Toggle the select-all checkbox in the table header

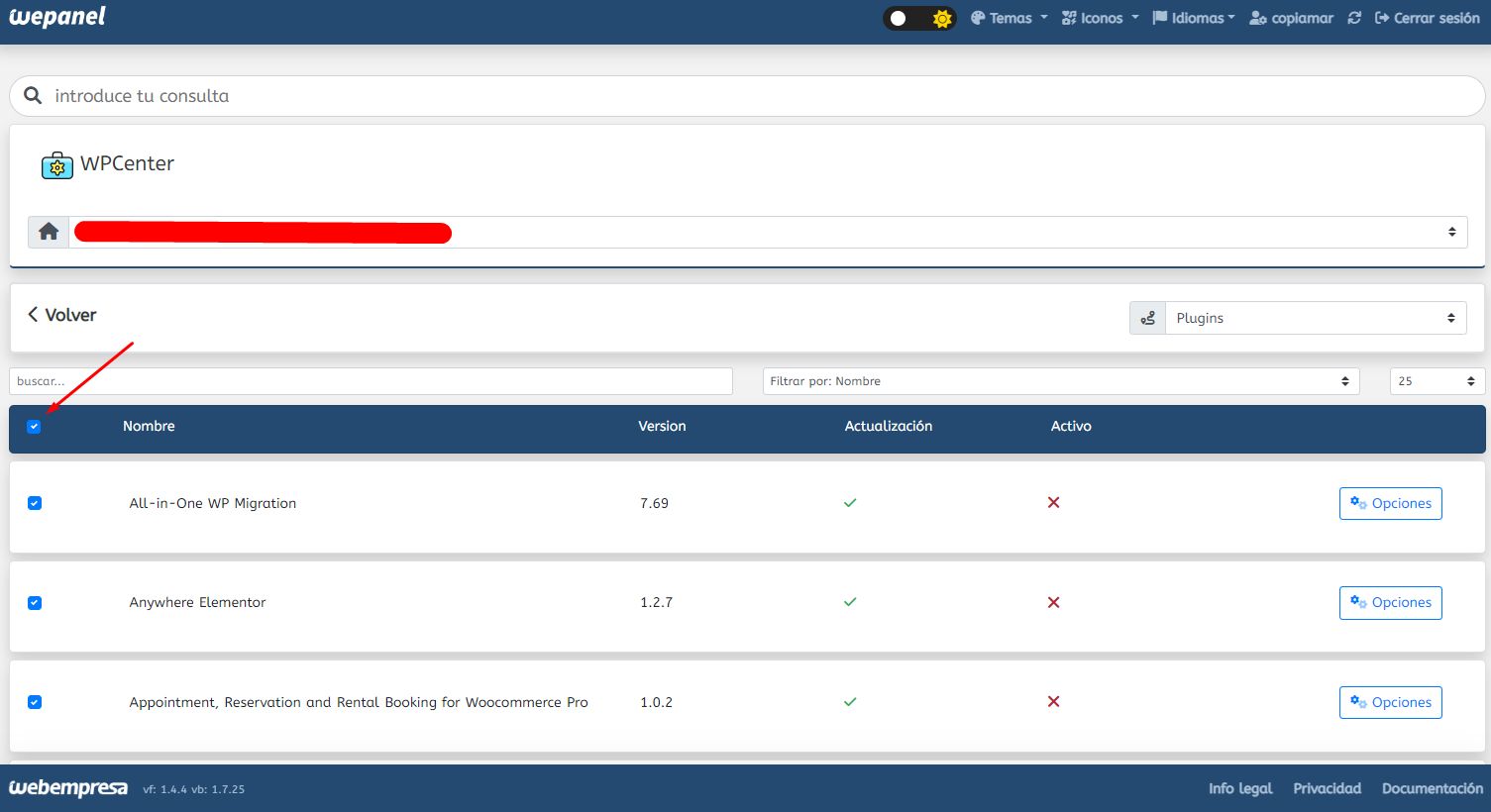[34, 427]
